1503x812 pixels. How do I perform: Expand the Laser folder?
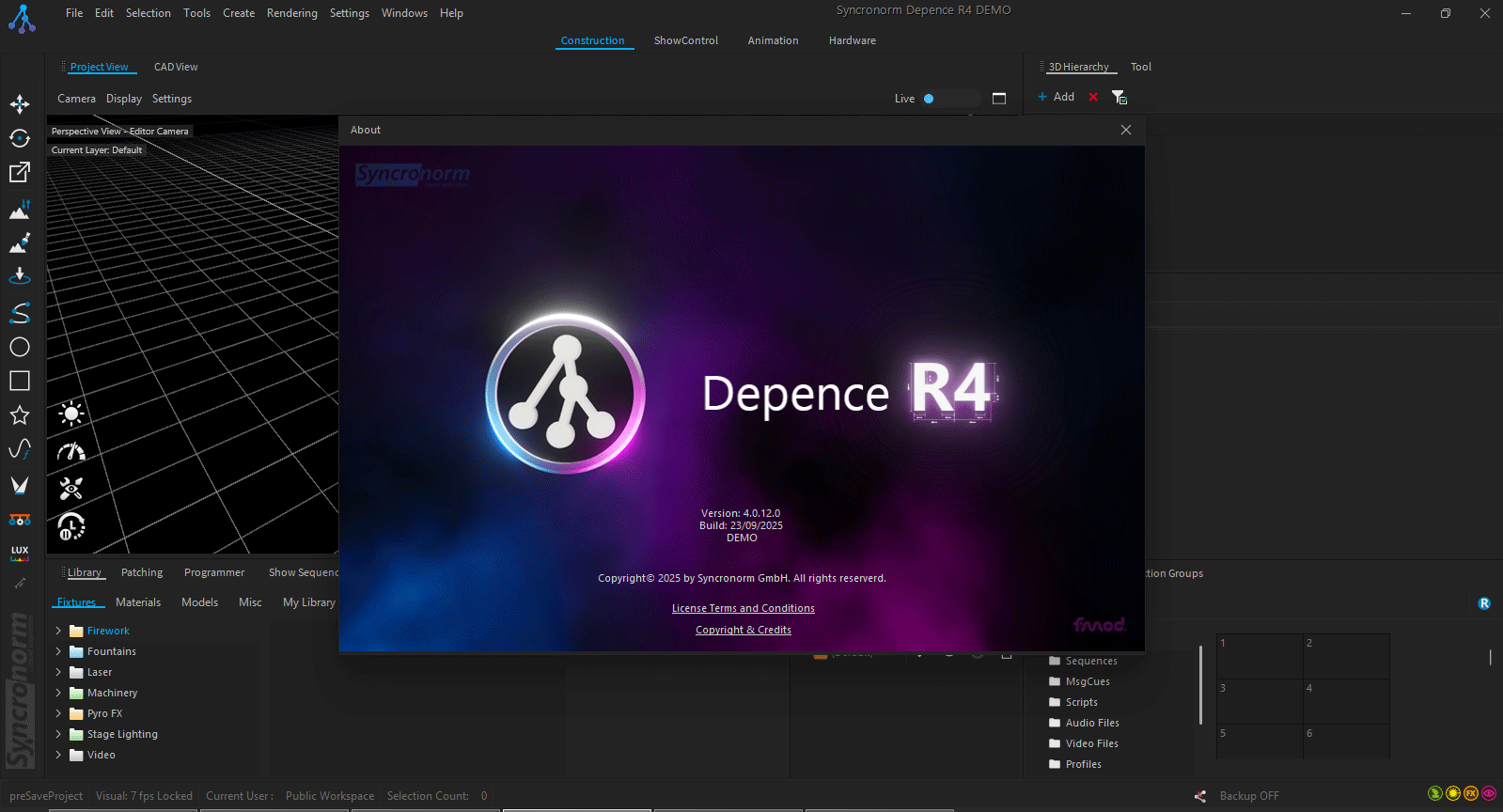point(58,672)
